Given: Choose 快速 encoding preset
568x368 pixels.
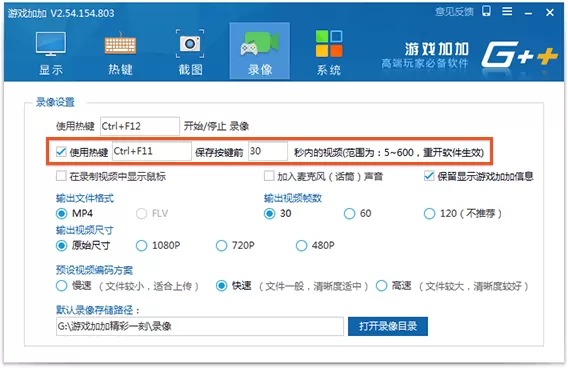Looking at the screenshot, I should [221, 286].
